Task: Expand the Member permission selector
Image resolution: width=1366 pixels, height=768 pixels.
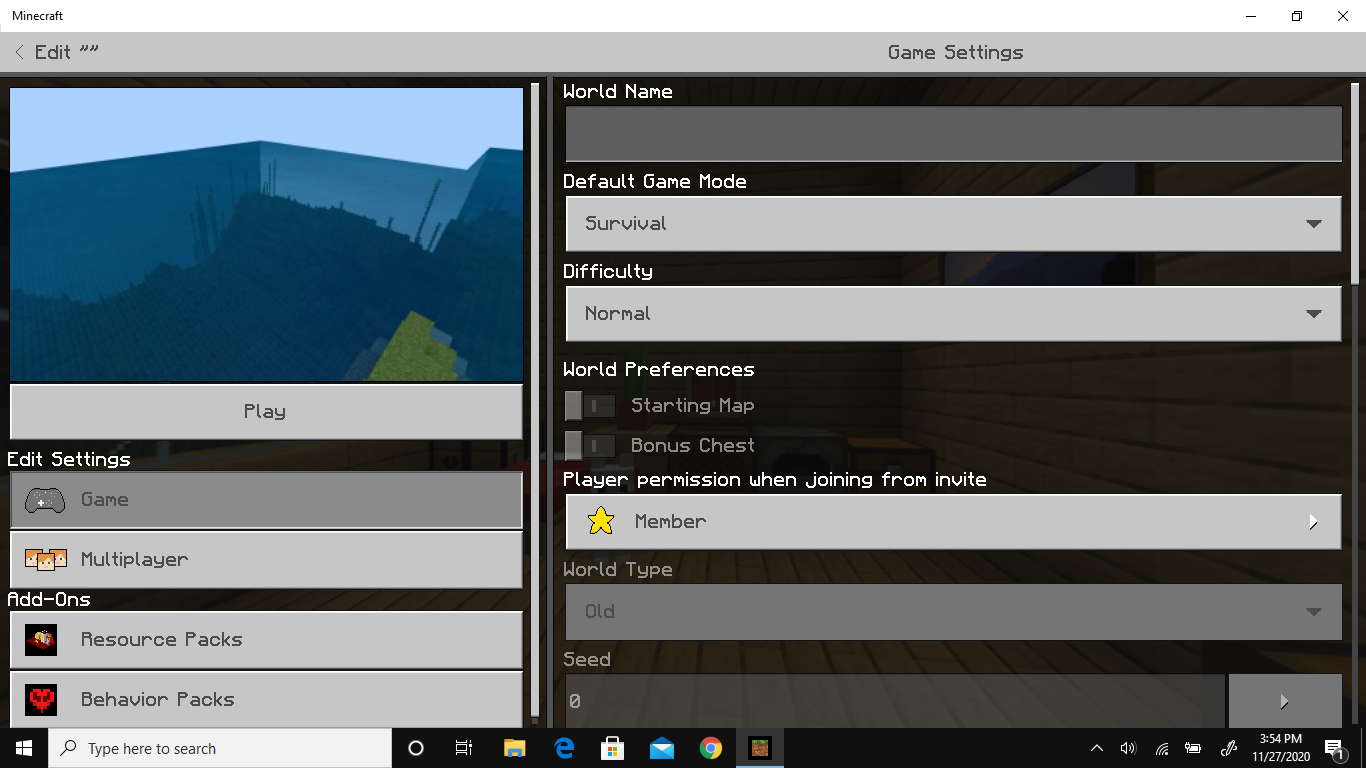Action: coord(953,522)
